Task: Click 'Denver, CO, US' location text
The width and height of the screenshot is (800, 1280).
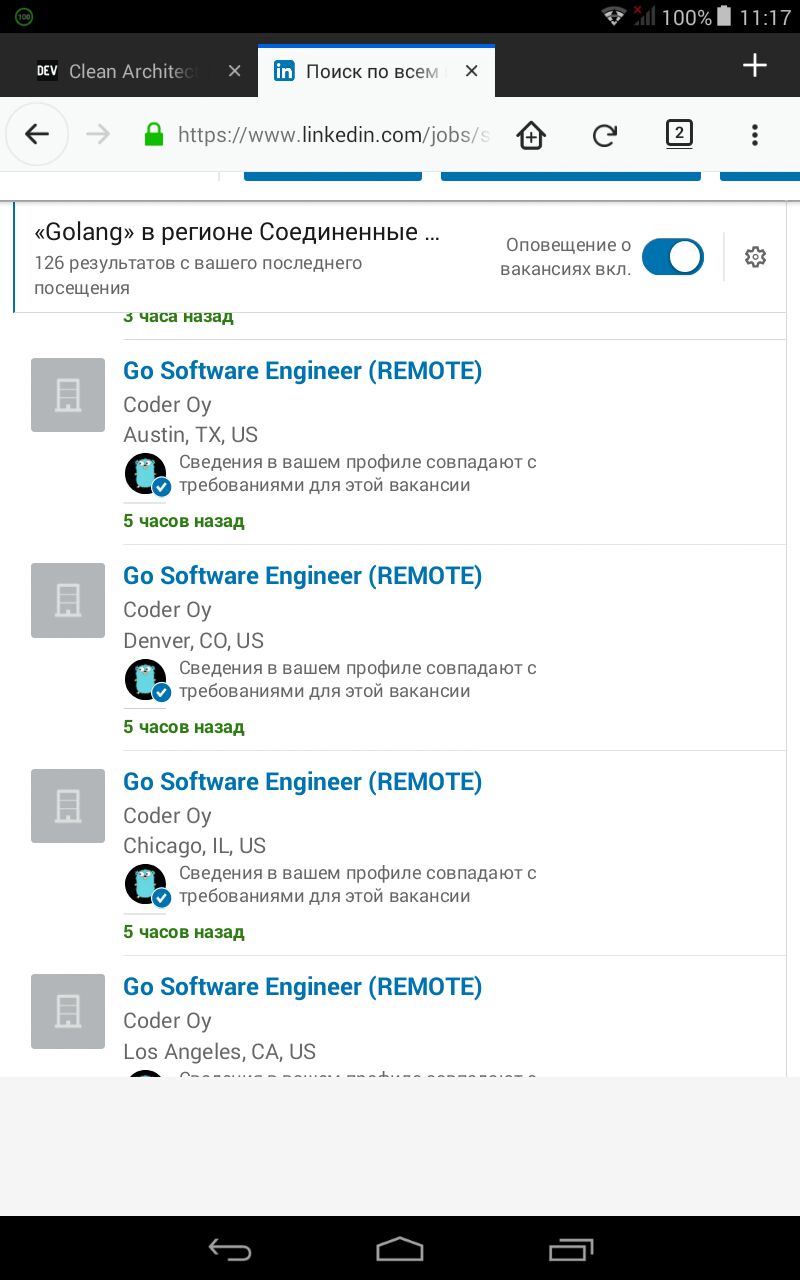Action: 193,640
